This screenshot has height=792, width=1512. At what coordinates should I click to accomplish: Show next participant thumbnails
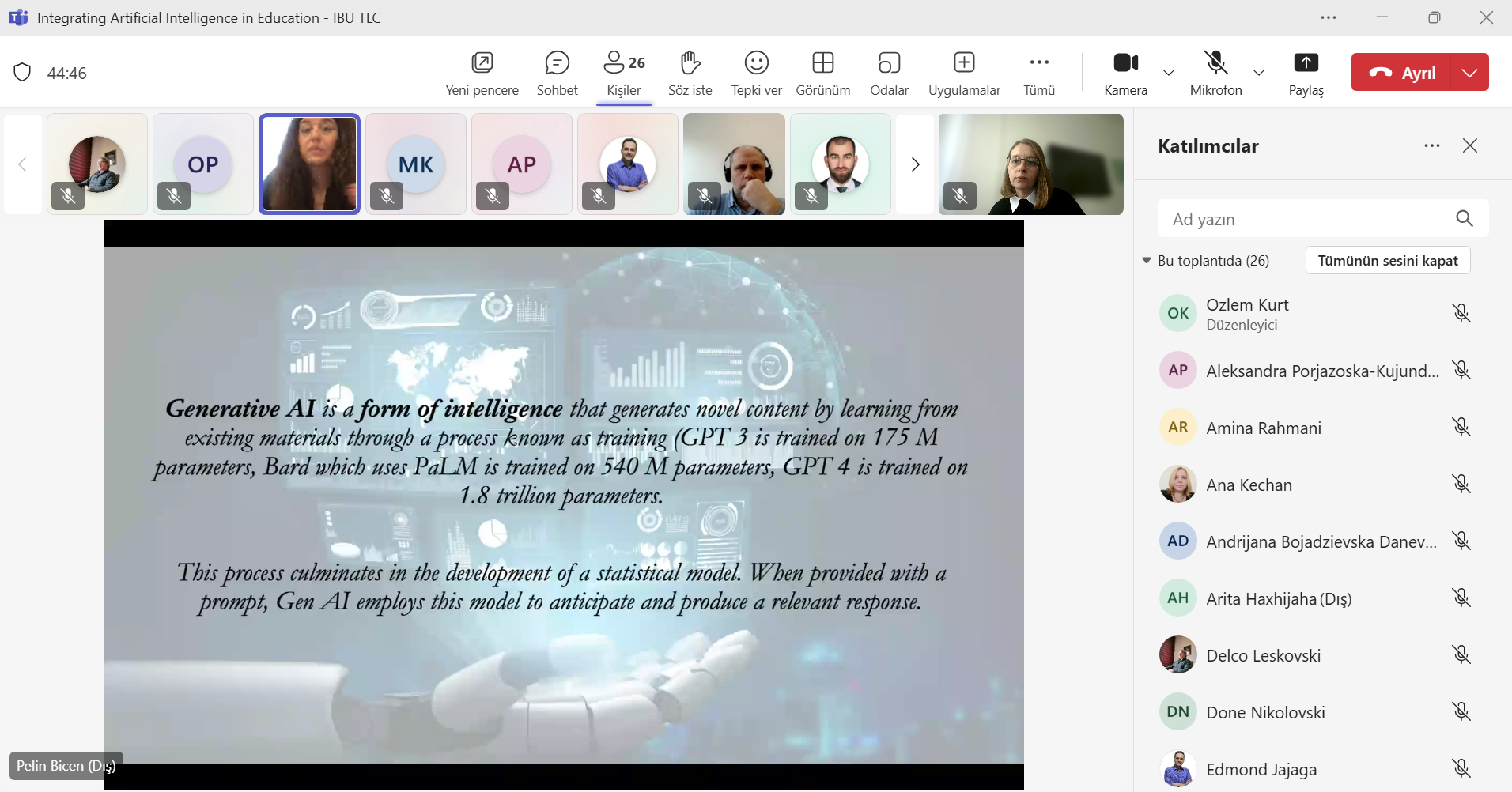pos(915,164)
